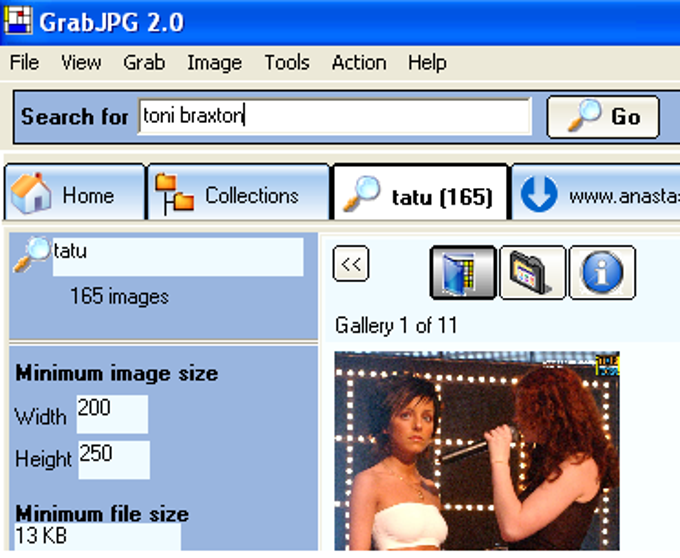680x558 pixels.
Task: Click the previous gallery << button
Action: tap(351, 264)
